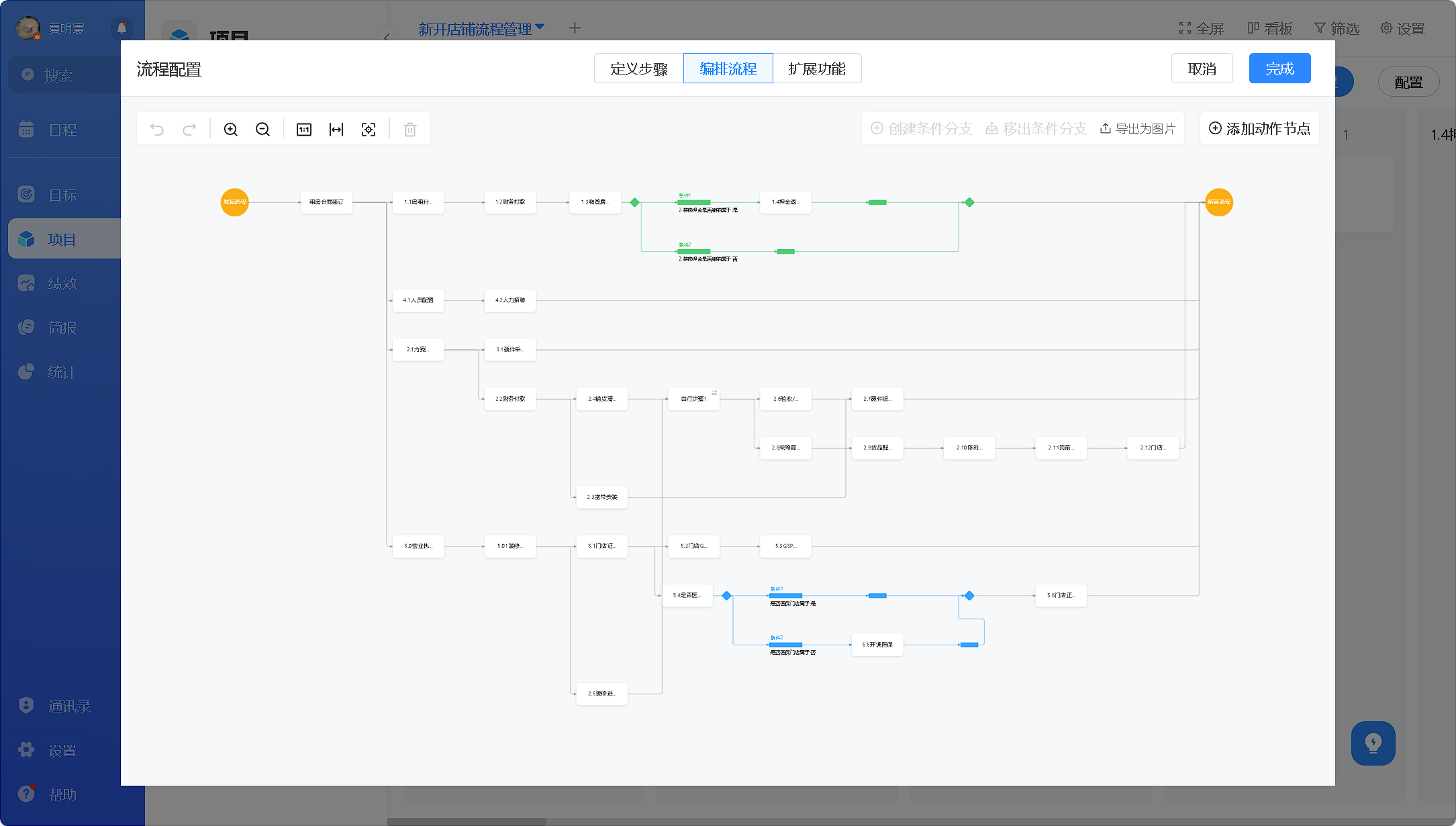Click the undo arrow in toolbar
Image resolution: width=1456 pixels, height=826 pixels.
tap(157, 130)
